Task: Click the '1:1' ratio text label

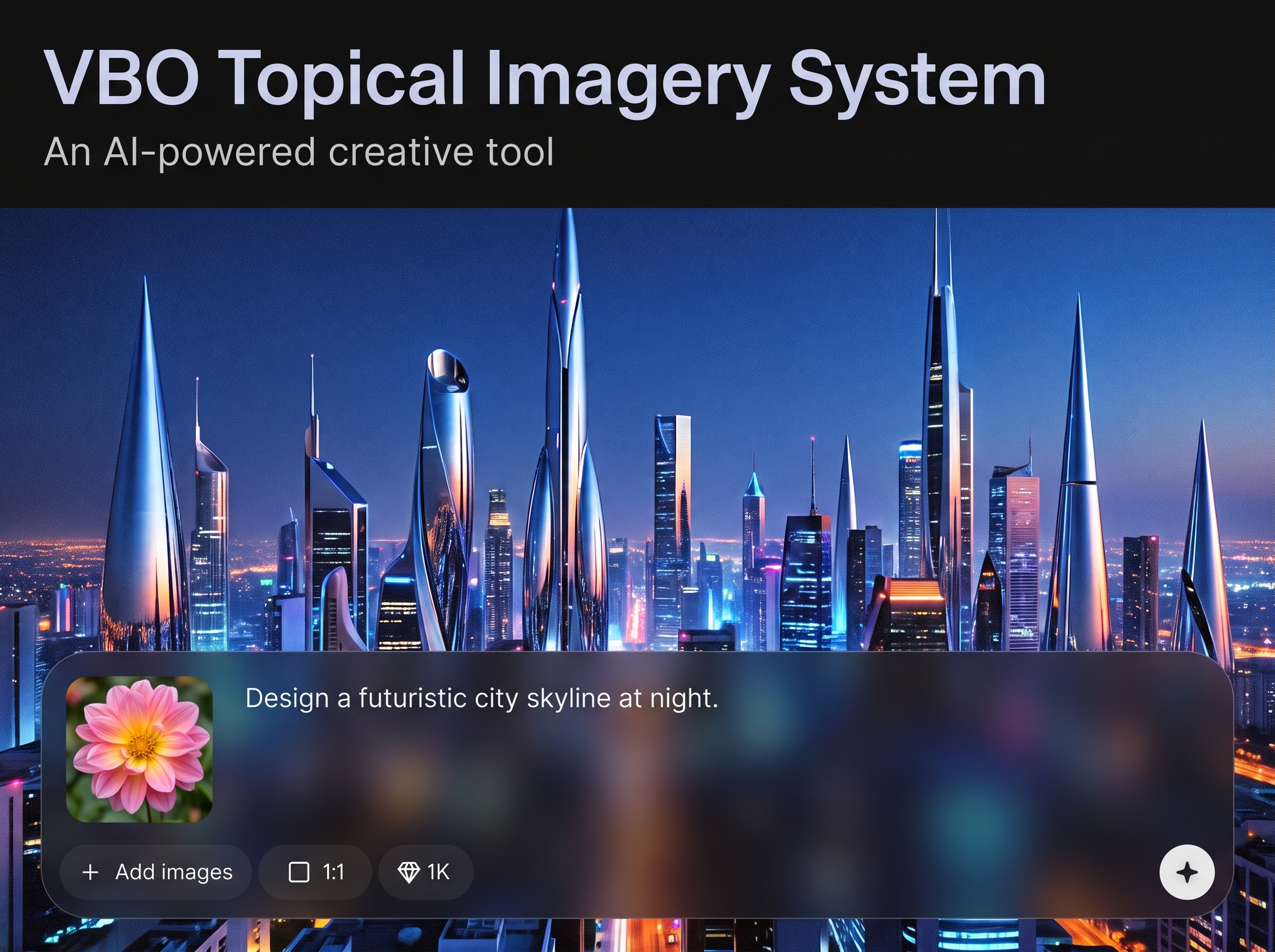Action: tap(334, 872)
